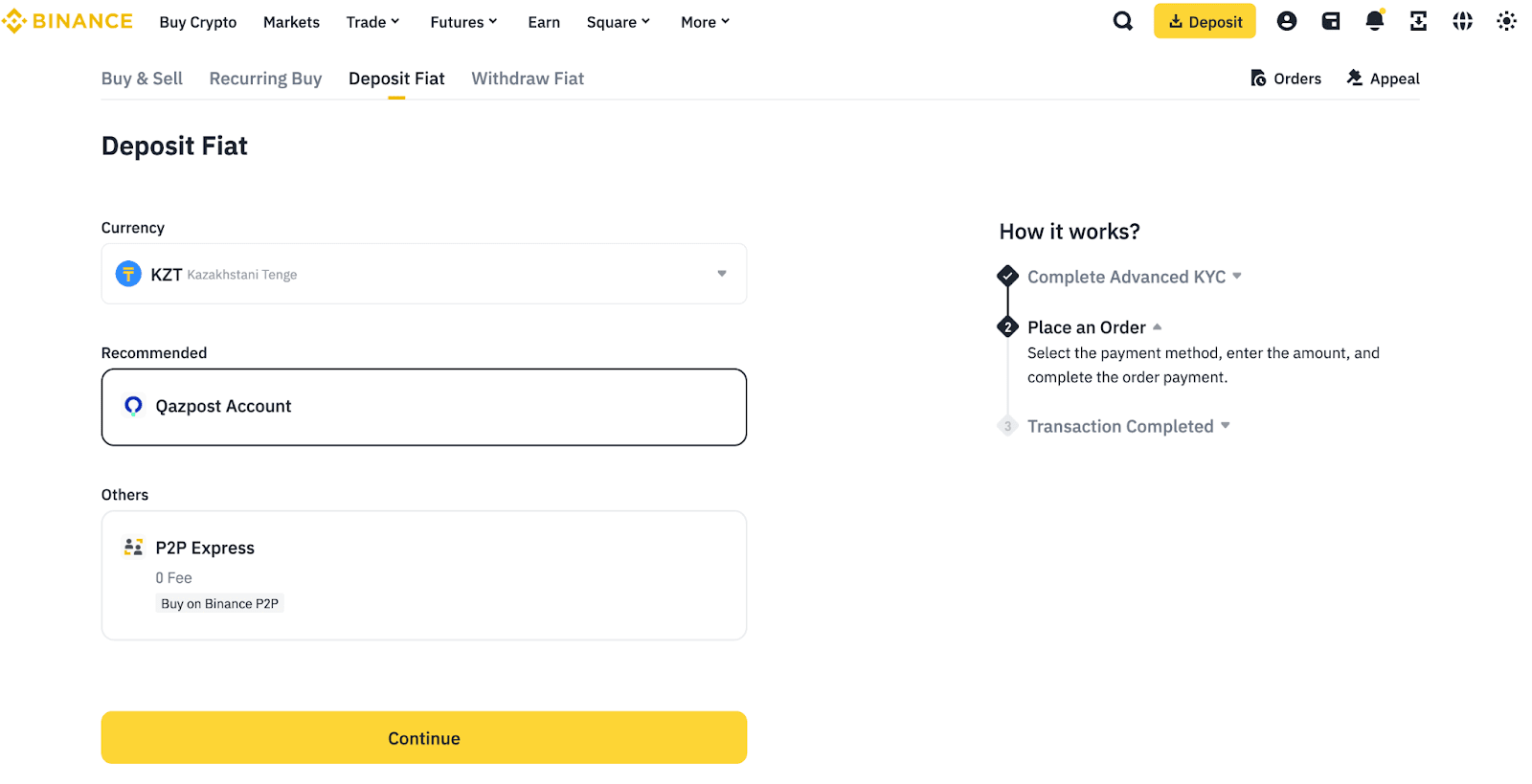Collapse the Place an Order step
This screenshot has height=784, width=1532.
(1094, 327)
